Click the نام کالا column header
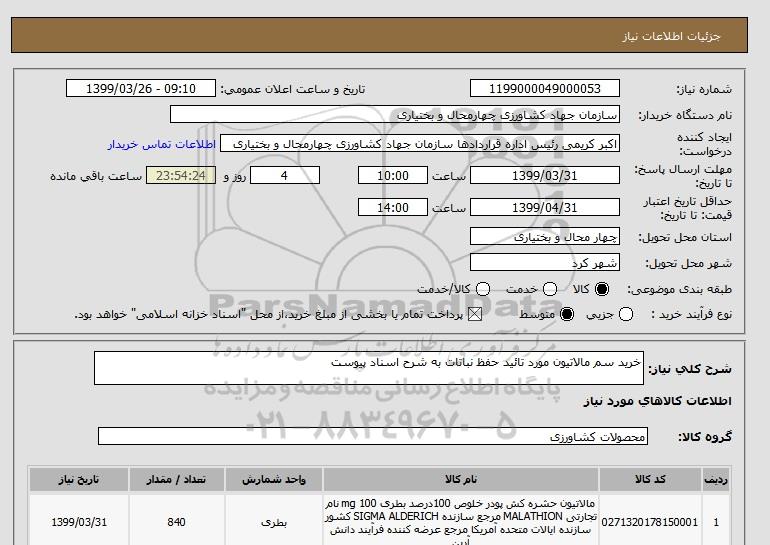Image resolution: width=770 pixels, height=545 pixels. tap(461, 479)
